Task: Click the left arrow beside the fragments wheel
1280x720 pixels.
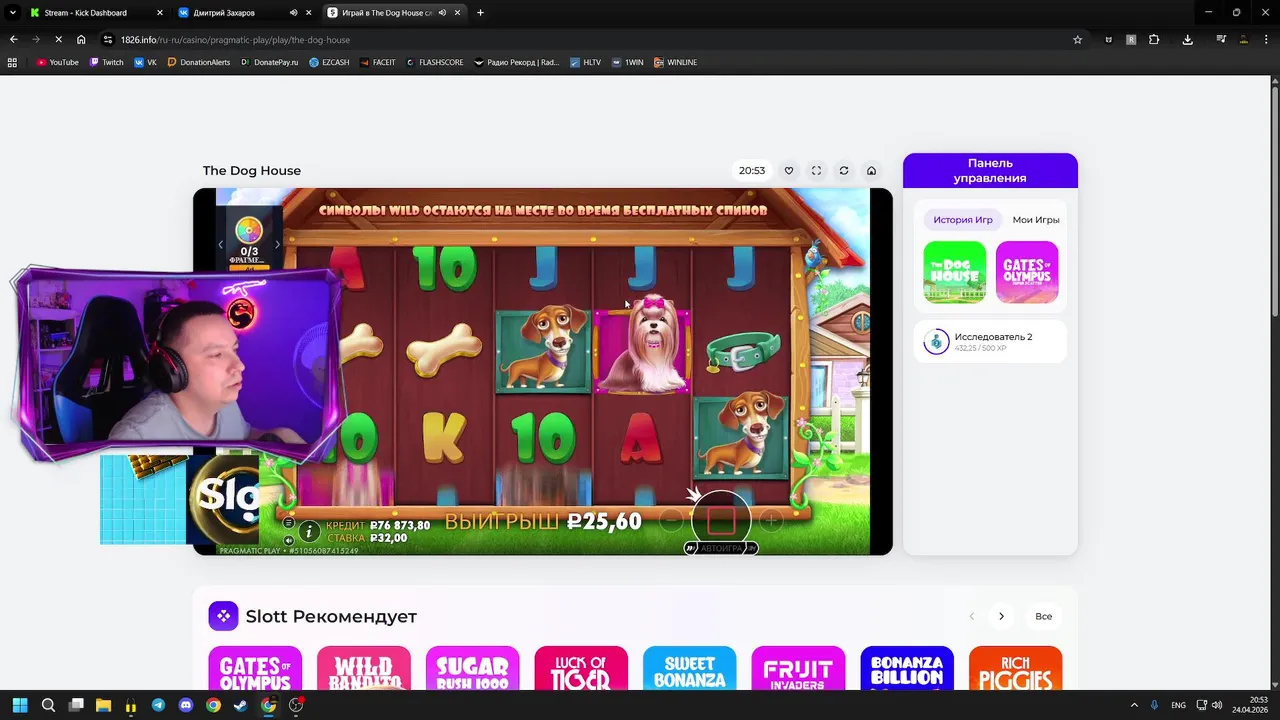Action: [221, 244]
